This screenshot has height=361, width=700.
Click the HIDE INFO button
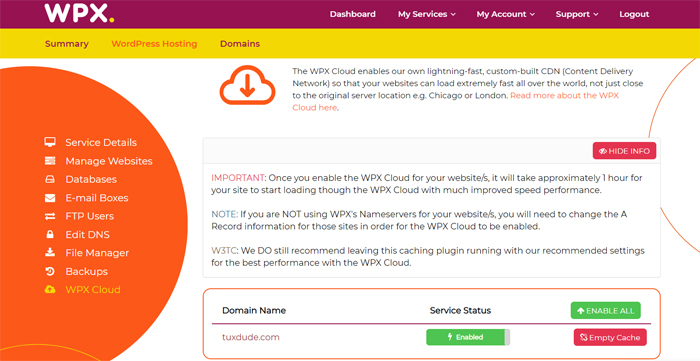[x=624, y=151]
